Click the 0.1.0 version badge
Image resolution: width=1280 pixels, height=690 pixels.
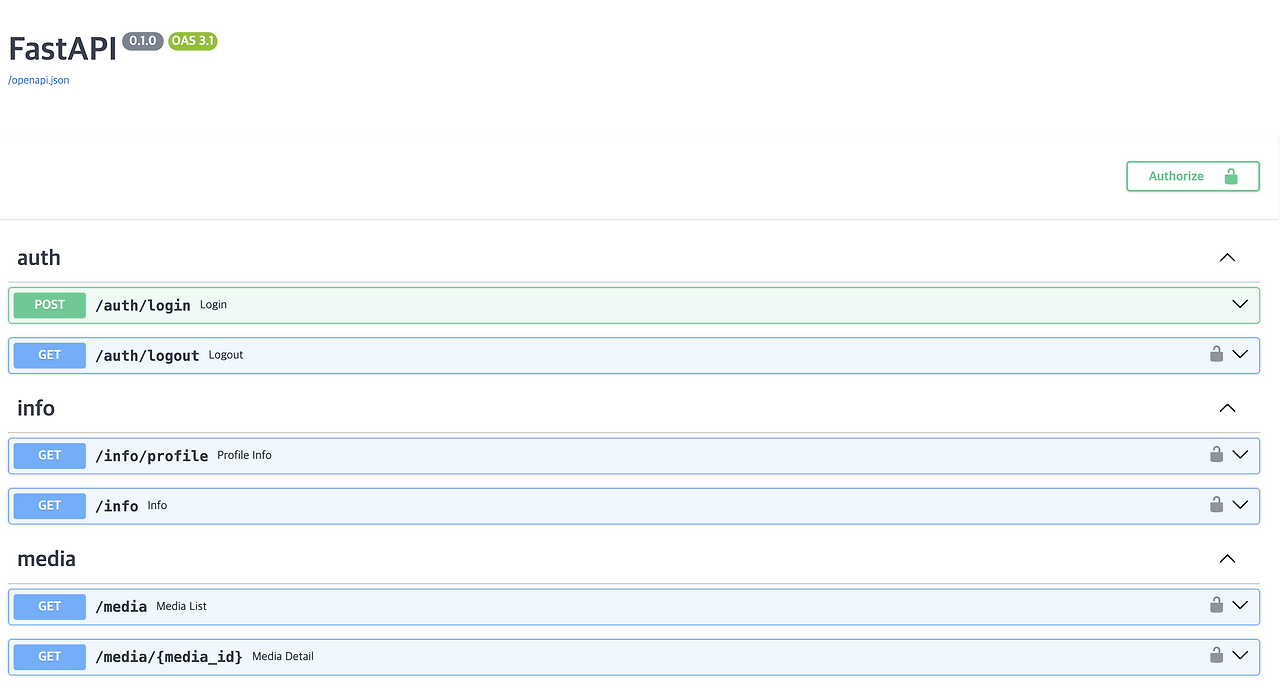coord(143,41)
